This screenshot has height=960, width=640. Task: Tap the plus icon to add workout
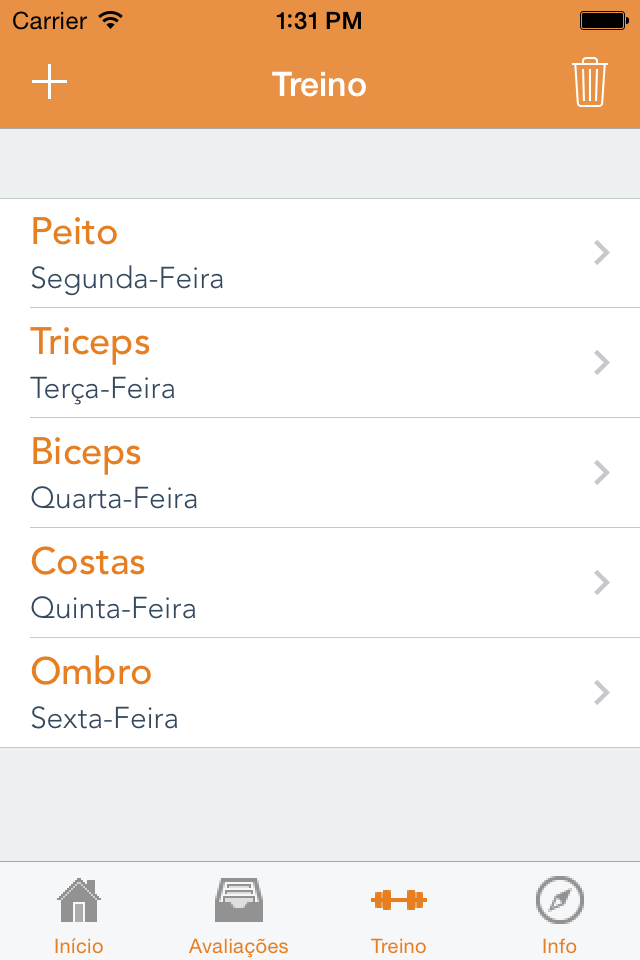(49, 83)
